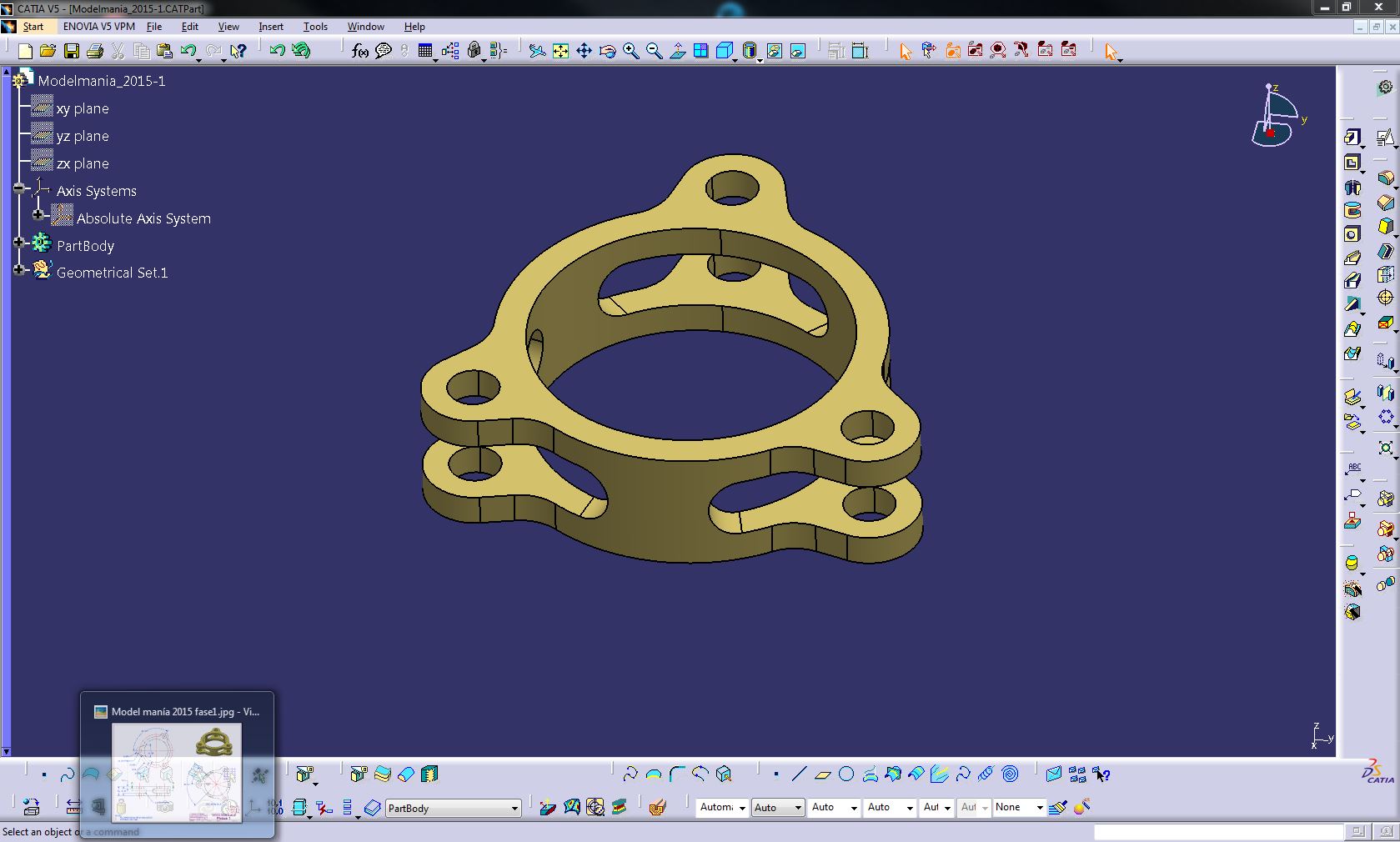Screen dimensions: 1400x842
Task: Toggle the Shading view mode icon
Action: 750,52
